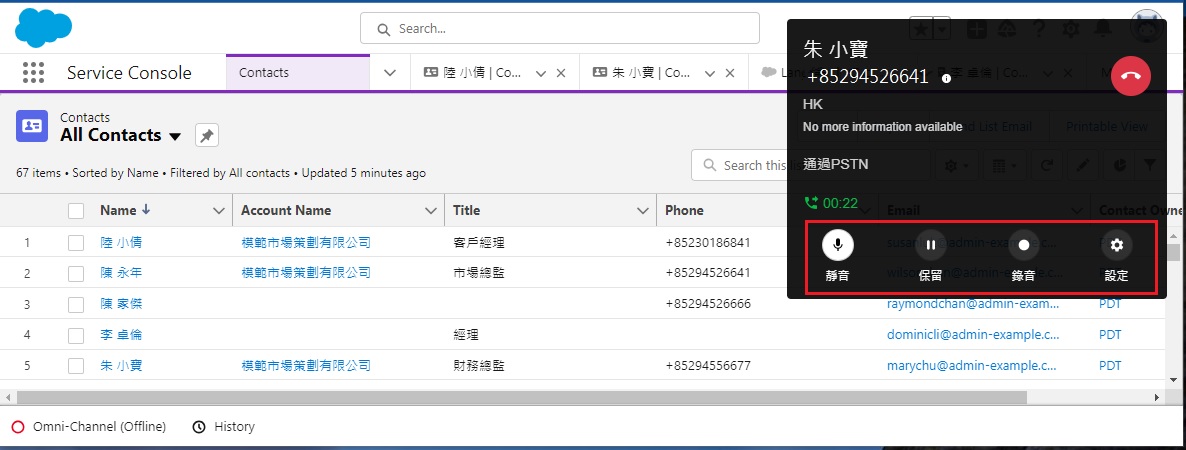
Task: Click the Salesforce cloud logo
Action: 43,28
